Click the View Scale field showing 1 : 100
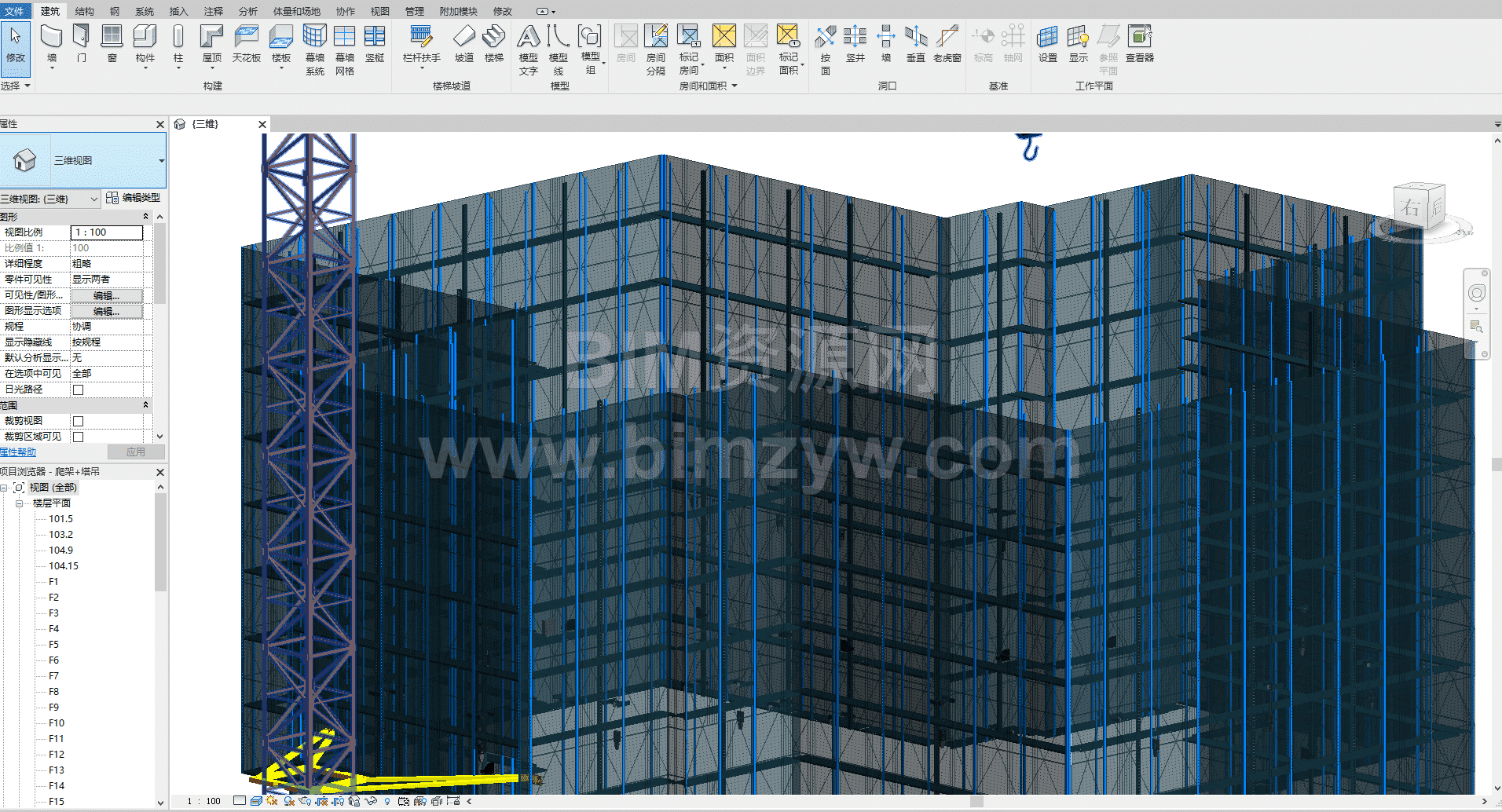Image resolution: width=1502 pixels, height=812 pixels. [x=107, y=232]
